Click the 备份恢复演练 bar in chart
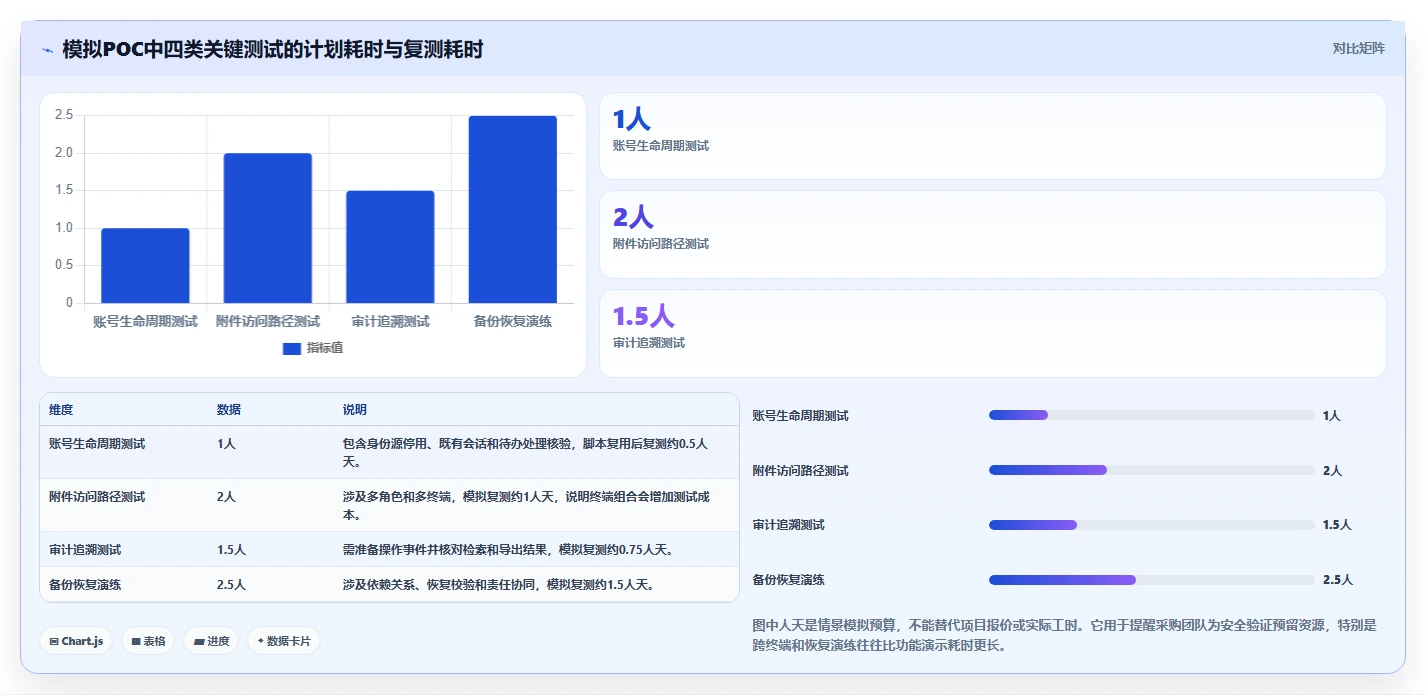The width and height of the screenshot is (1426, 695). (512, 209)
